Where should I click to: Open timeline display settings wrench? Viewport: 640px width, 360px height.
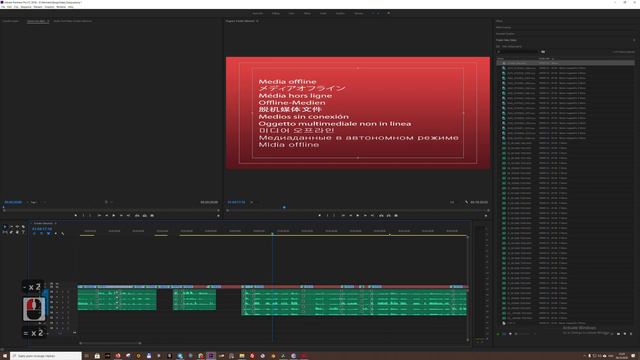62,233
